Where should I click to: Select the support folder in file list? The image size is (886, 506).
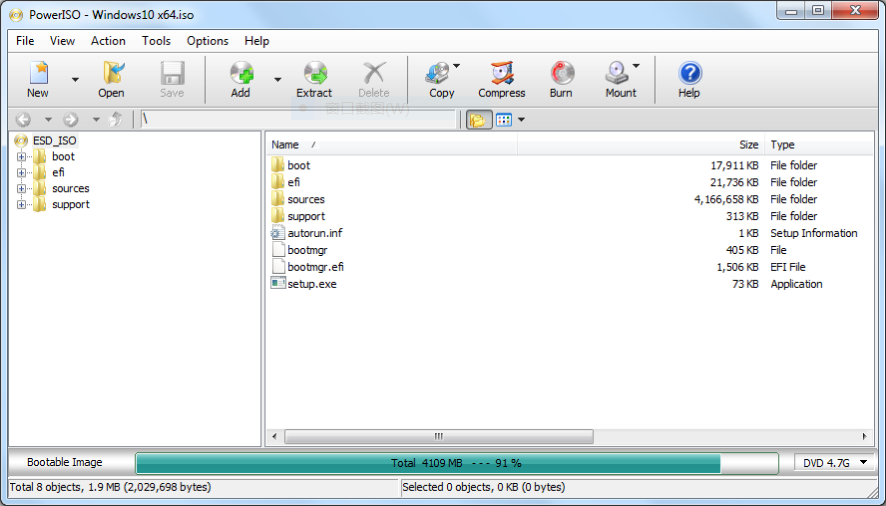[306, 216]
